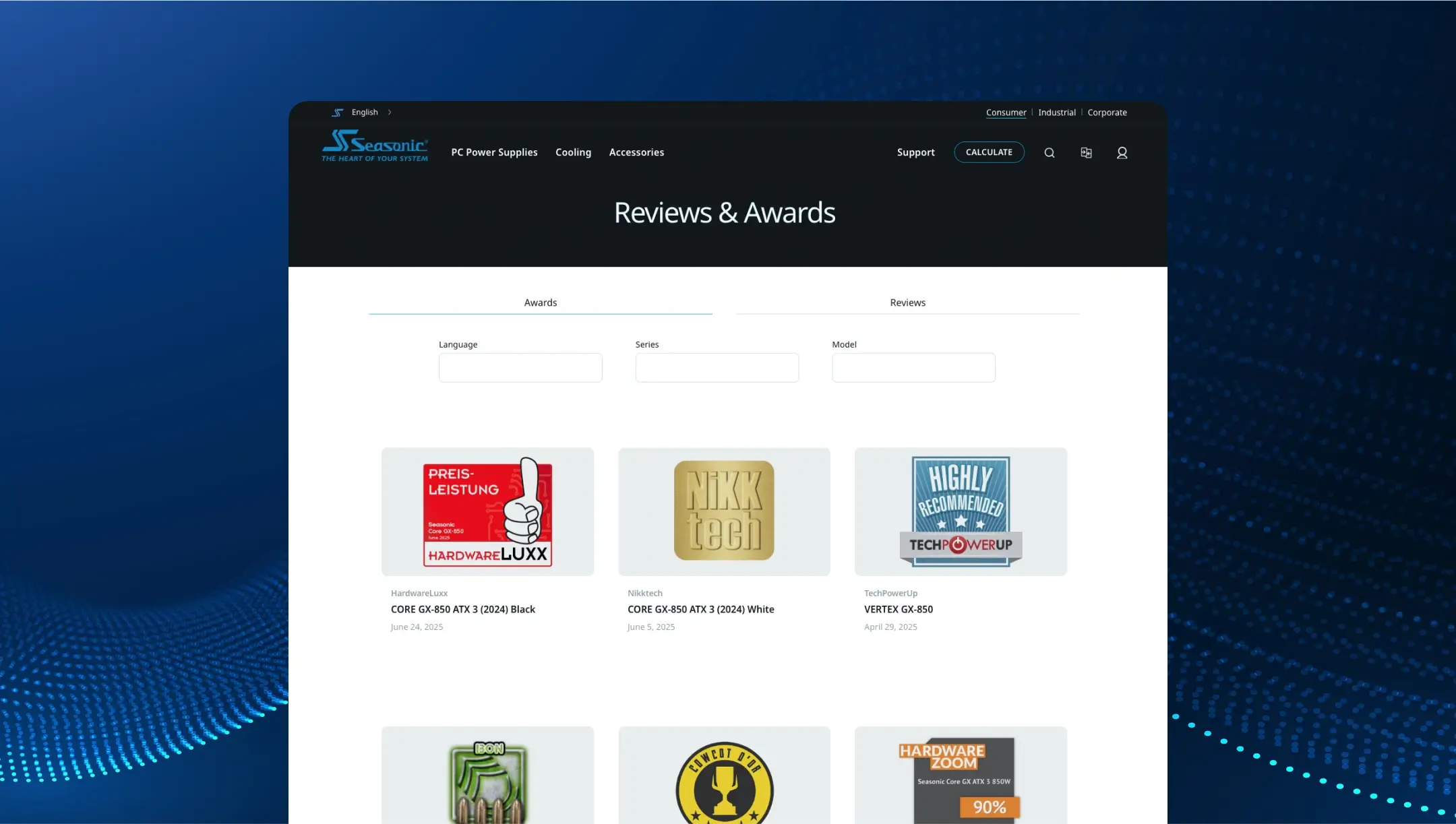Screen dimensions: 1456x824
Task: Expand the English language chevron
Action: 390,113
